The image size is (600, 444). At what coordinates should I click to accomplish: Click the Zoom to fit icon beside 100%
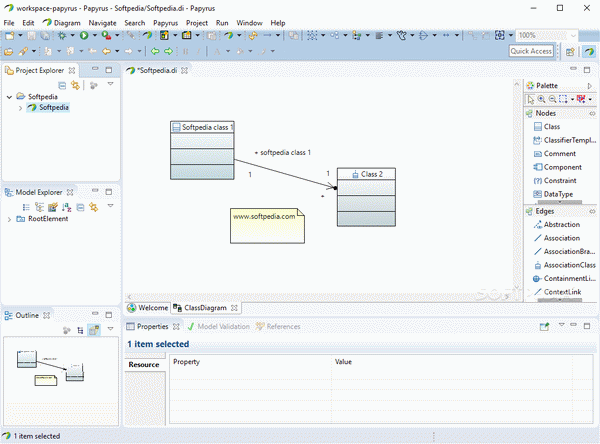click(x=500, y=35)
